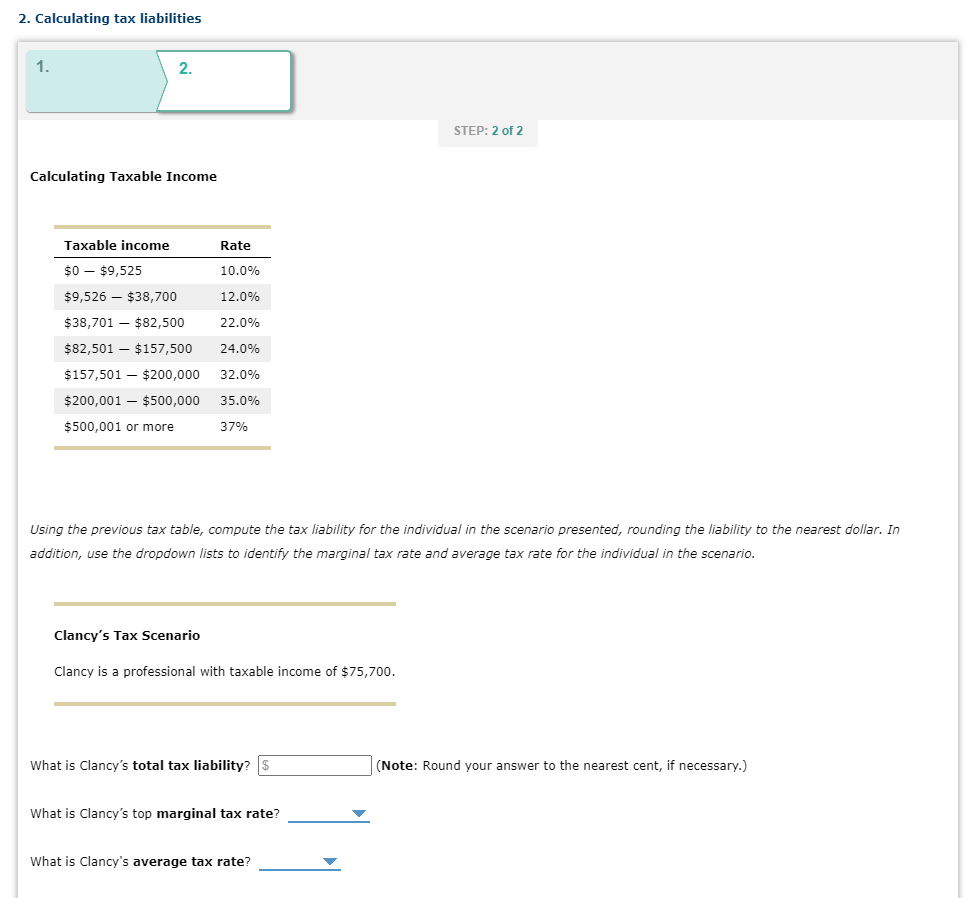This screenshot has height=898, width=966.
Task: Select the $9,526 — $38,700 bracket row
Action: (x=163, y=297)
